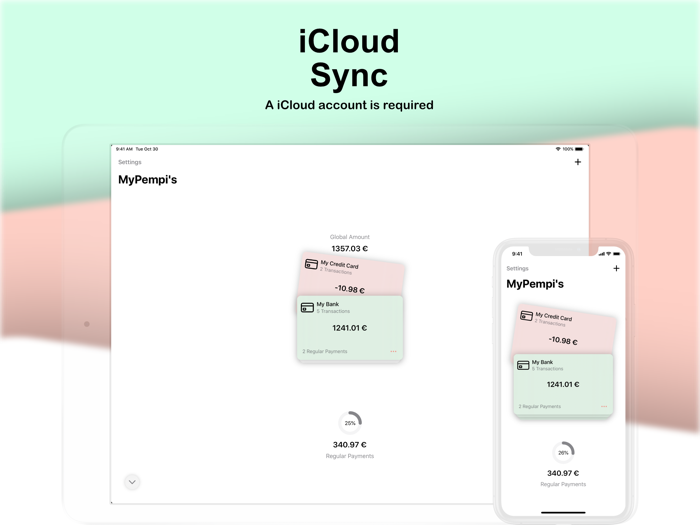700x525 pixels.
Task: Click the card icon on iPad My Bank
Action: (x=307, y=308)
